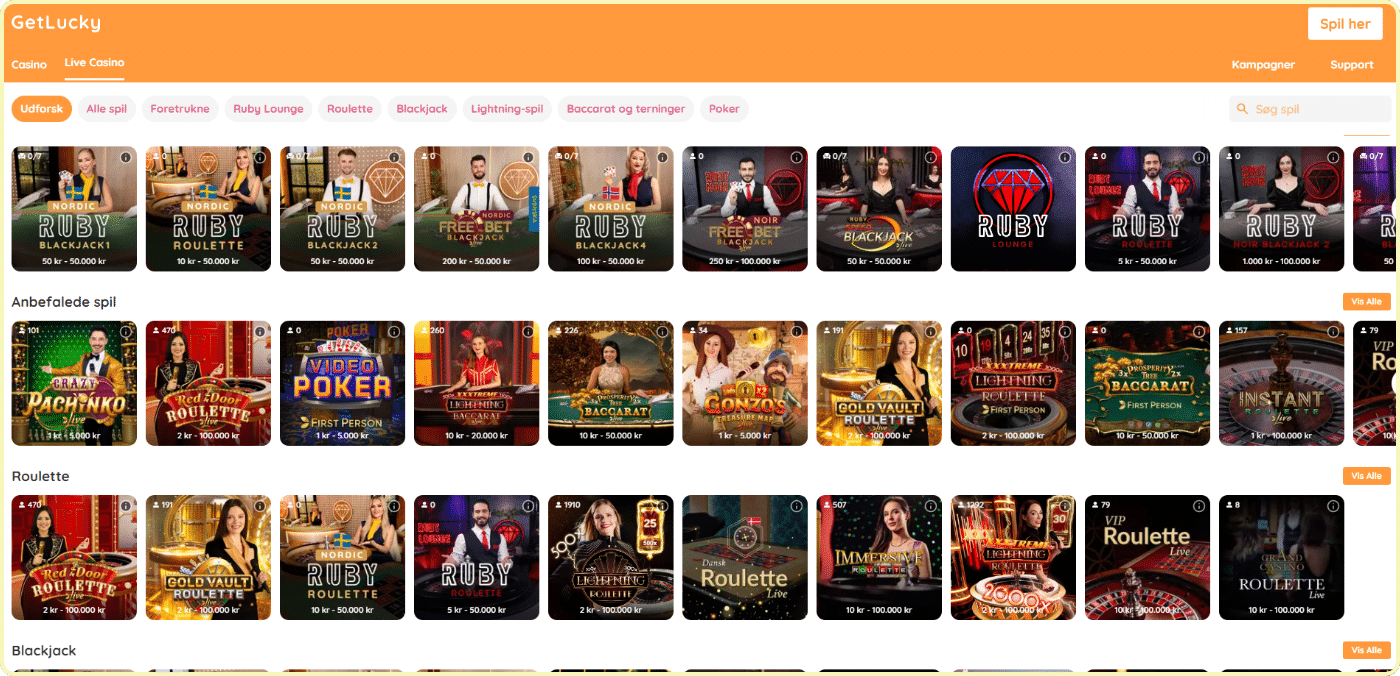The height and width of the screenshot is (676, 1400).
Task: Open Nordic Ruby Roulette in Roulette row
Action: (342, 558)
